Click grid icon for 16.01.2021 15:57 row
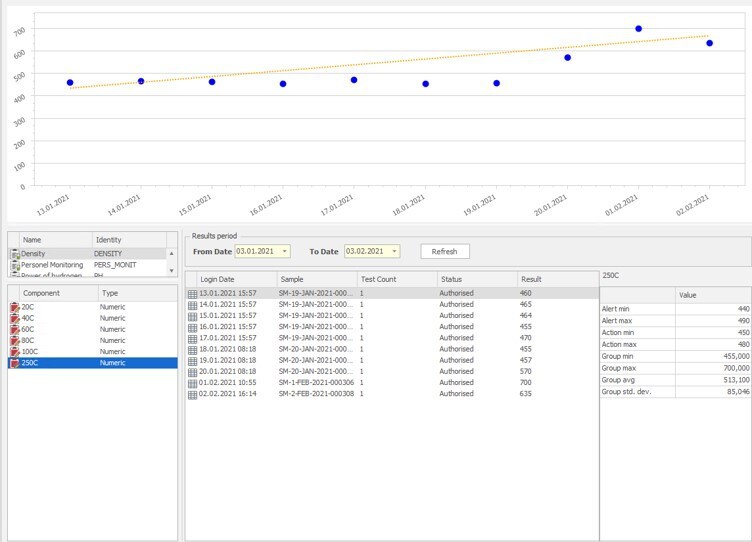The image size is (752, 542). click(192, 327)
